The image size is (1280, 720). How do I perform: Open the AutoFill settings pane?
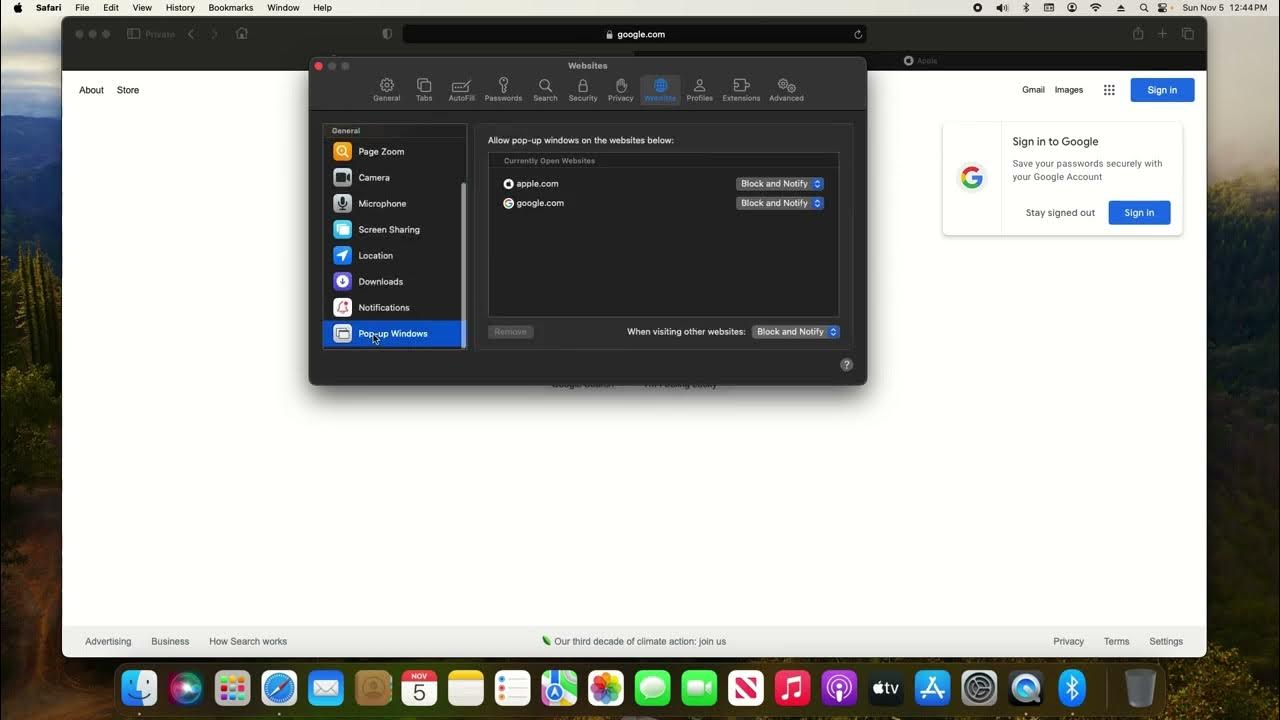[x=461, y=89]
